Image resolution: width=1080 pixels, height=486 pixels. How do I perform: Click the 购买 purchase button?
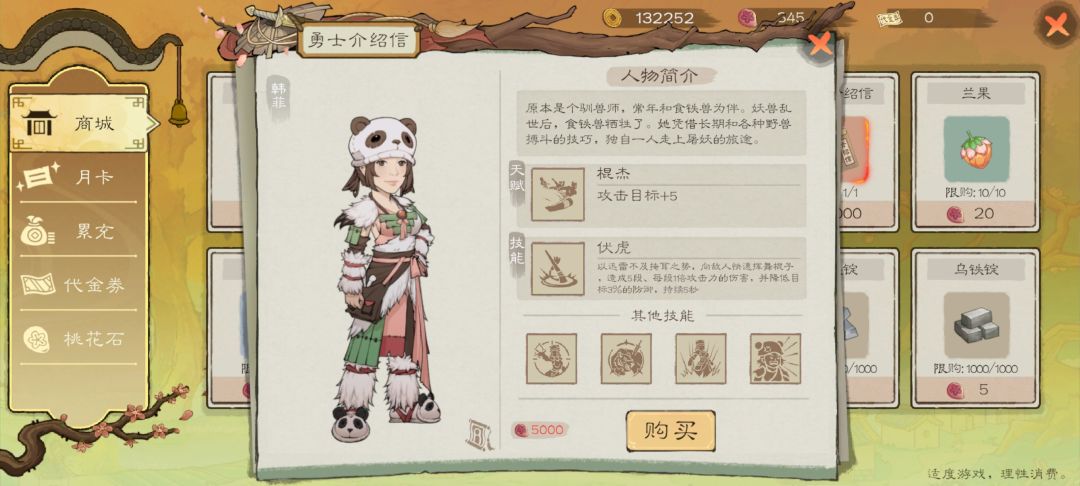pos(671,431)
